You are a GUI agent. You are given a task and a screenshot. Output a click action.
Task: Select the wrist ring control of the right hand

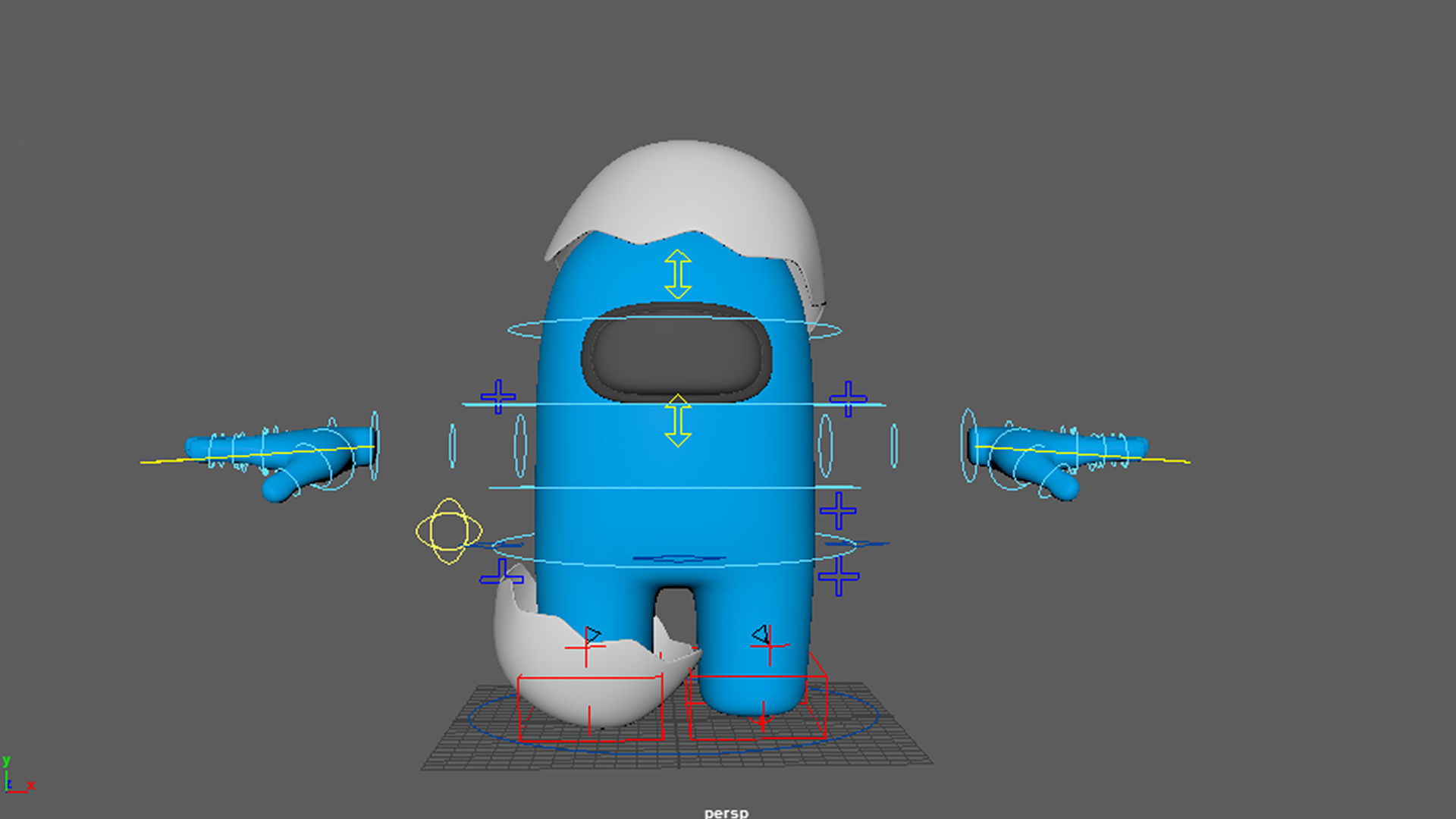(968, 445)
